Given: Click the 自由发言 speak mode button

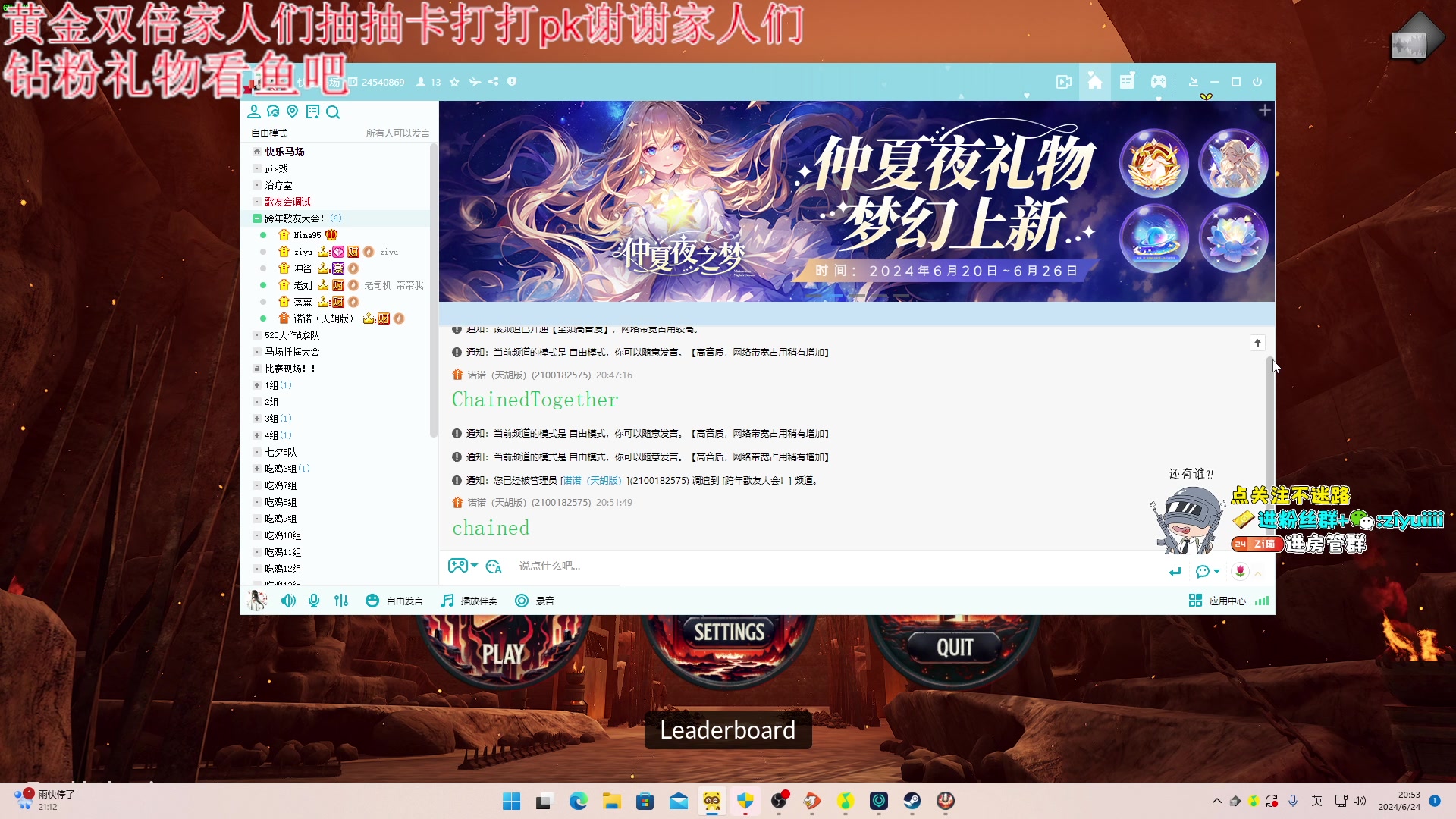Looking at the screenshot, I should tap(394, 601).
